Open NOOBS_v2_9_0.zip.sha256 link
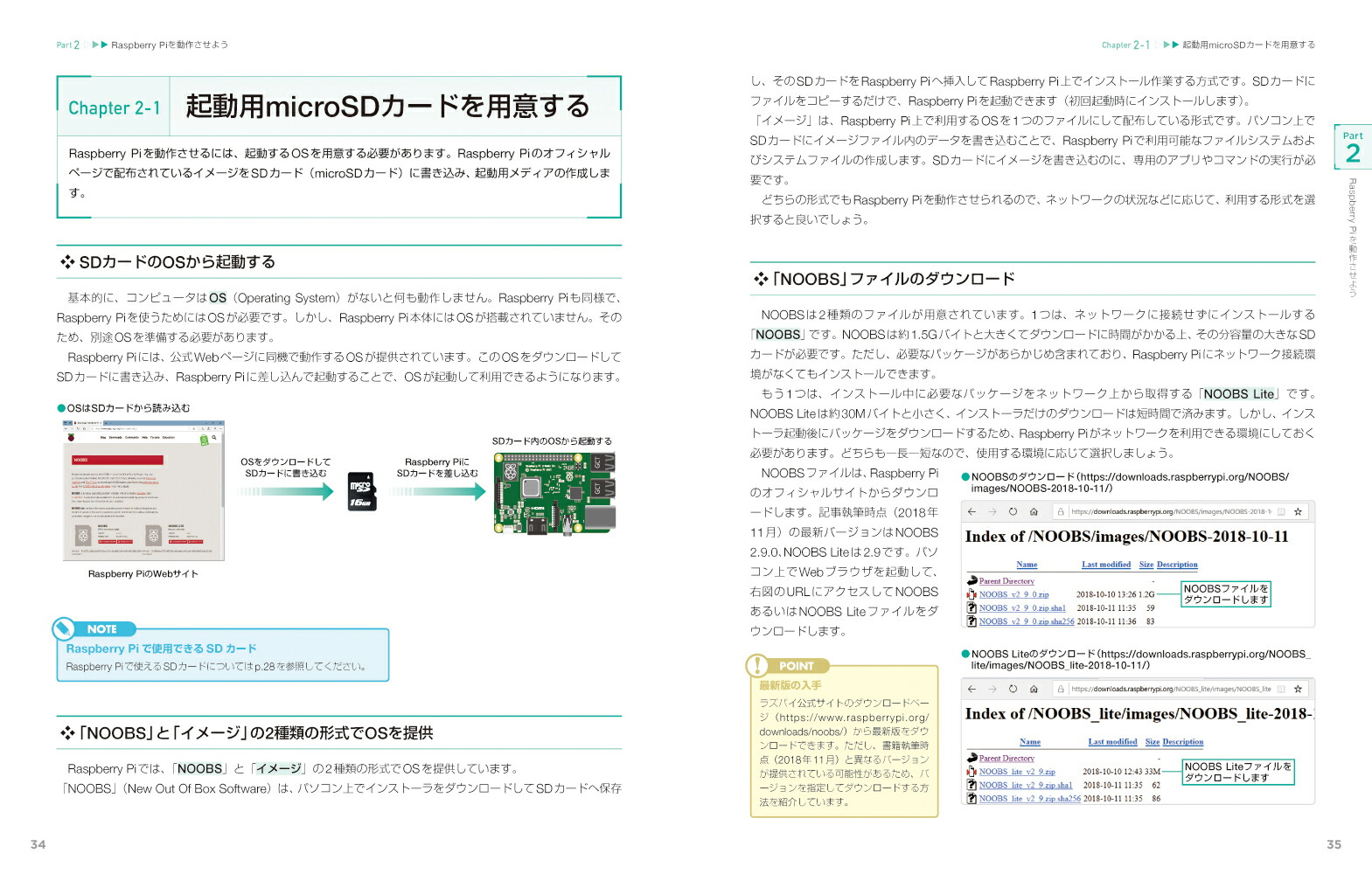 coord(1026,621)
